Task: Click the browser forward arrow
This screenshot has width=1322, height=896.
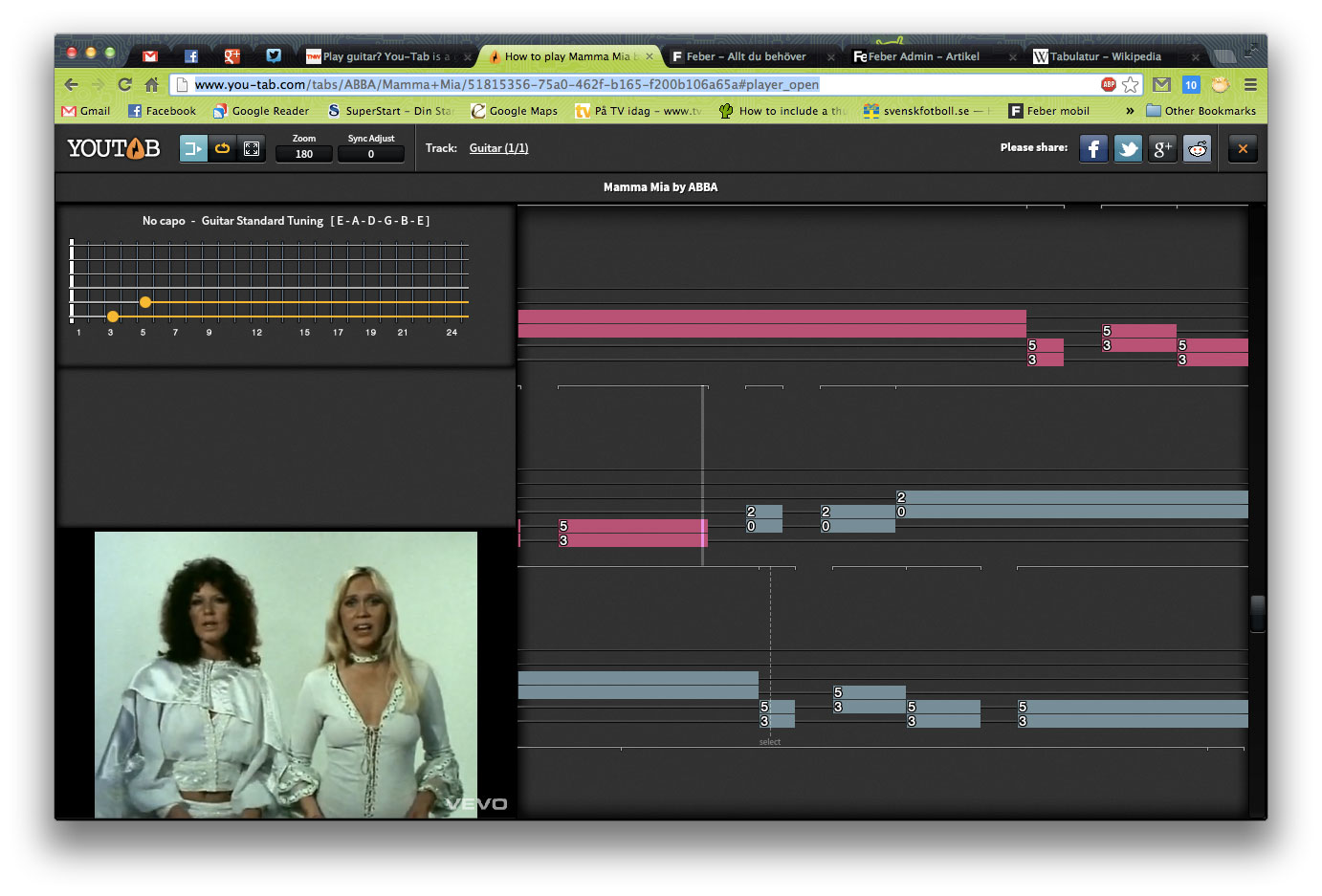Action: pyautogui.click(x=98, y=84)
